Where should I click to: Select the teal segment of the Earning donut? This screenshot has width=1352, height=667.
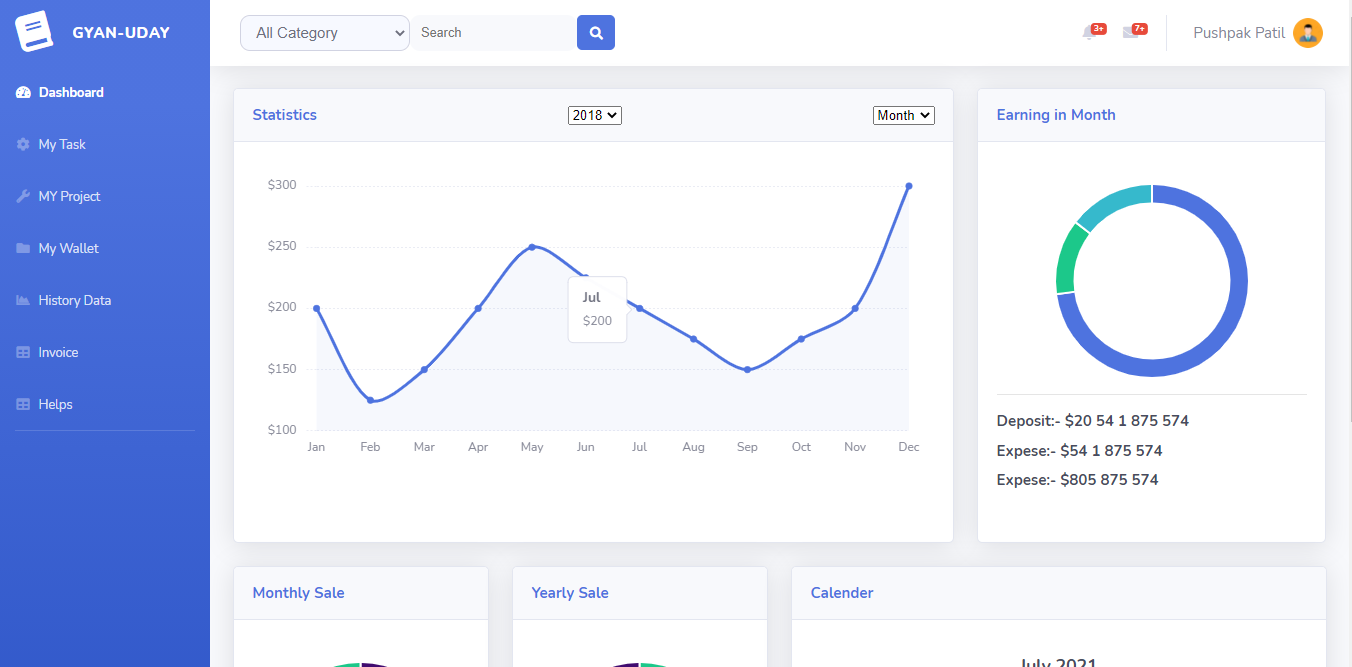click(x=1117, y=199)
